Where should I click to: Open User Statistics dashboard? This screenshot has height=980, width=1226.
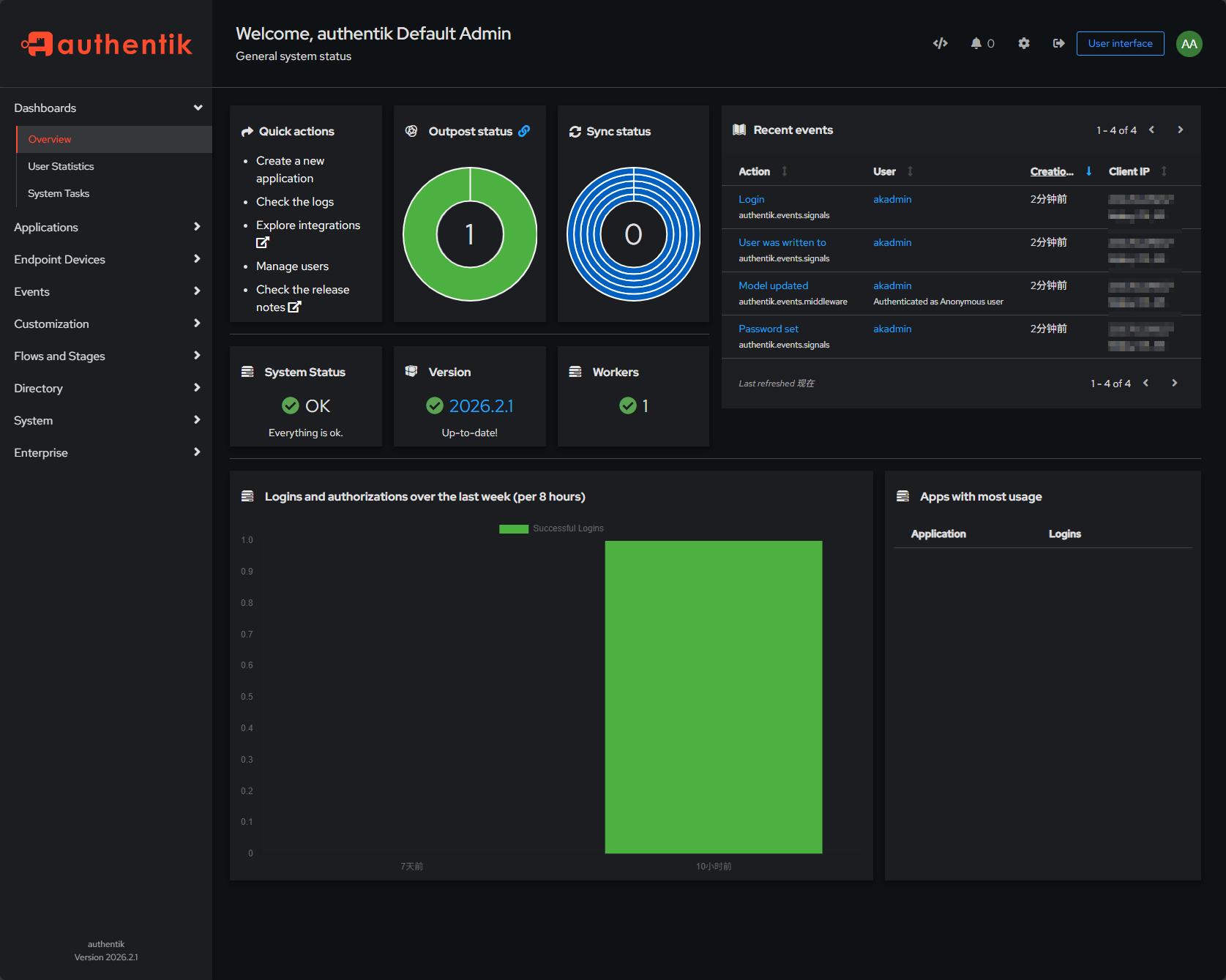pos(114,166)
